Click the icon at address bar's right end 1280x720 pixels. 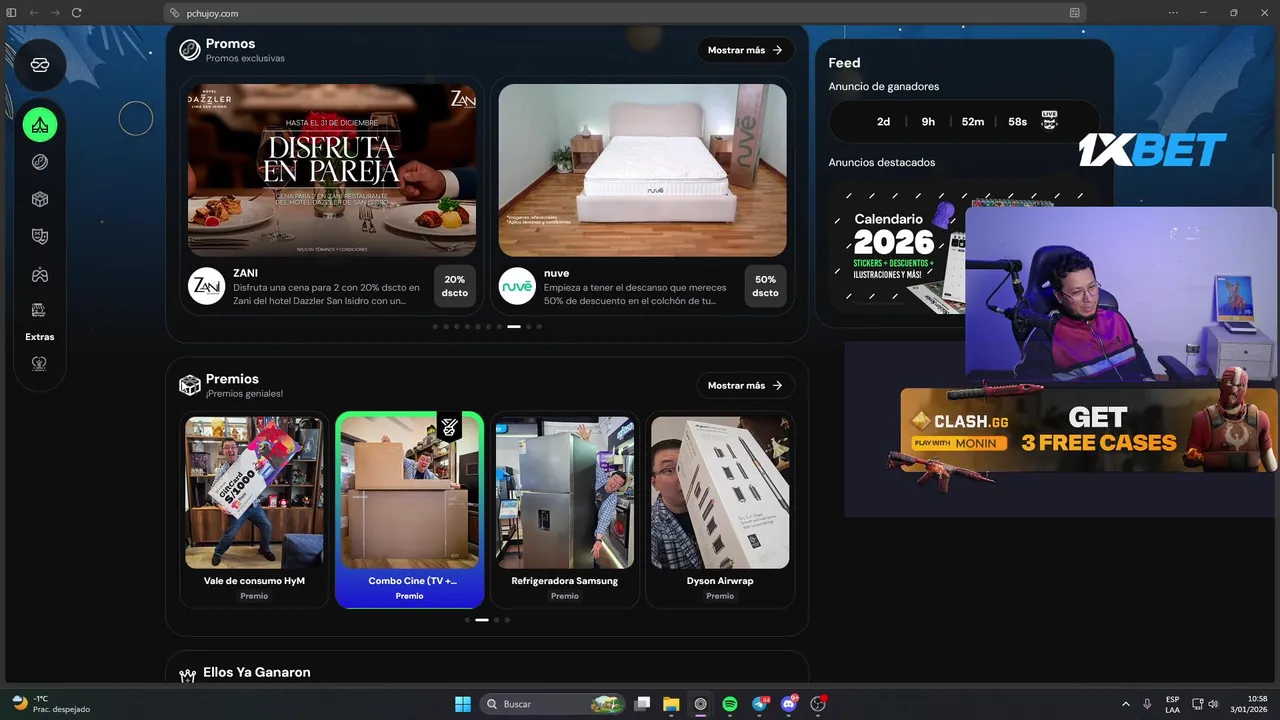(x=1075, y=13)
